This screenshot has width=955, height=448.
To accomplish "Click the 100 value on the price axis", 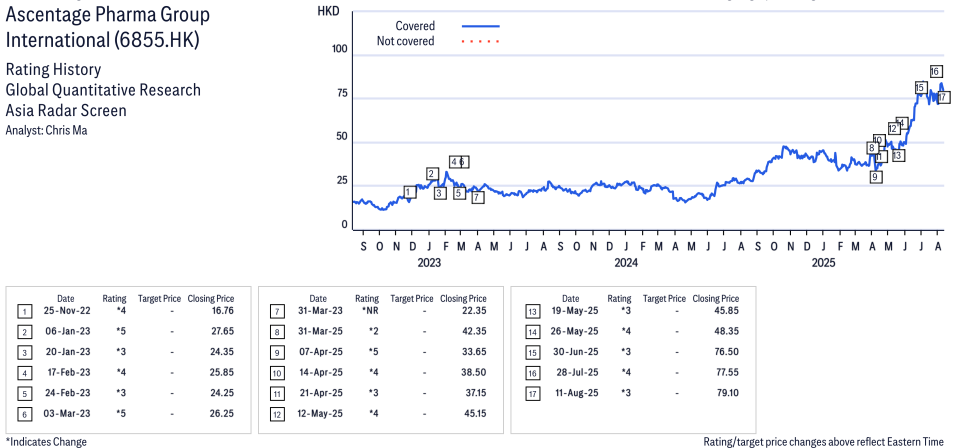I will click(339, 49).
